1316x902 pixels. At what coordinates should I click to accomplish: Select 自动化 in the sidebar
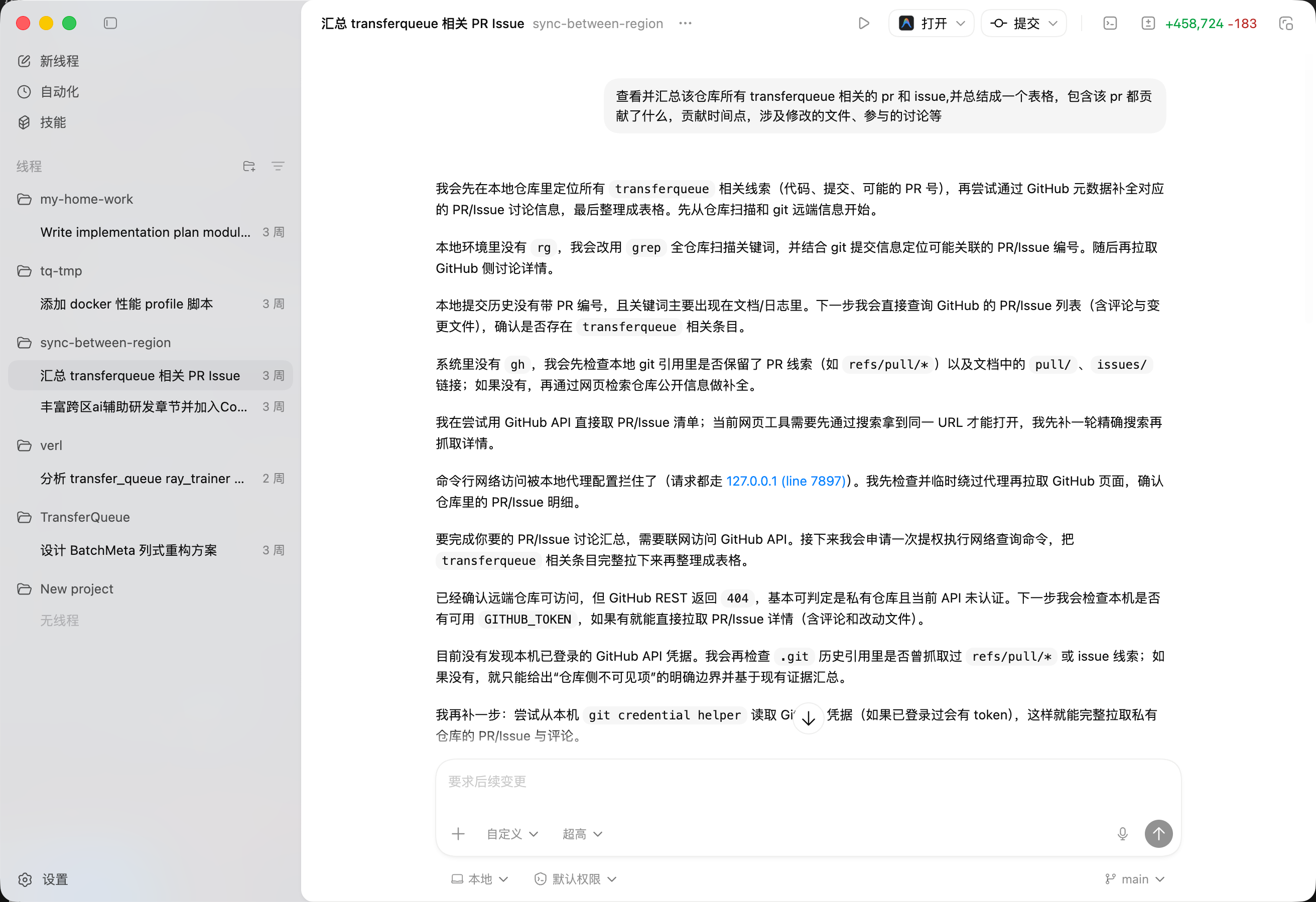click(x=59, y=92)
